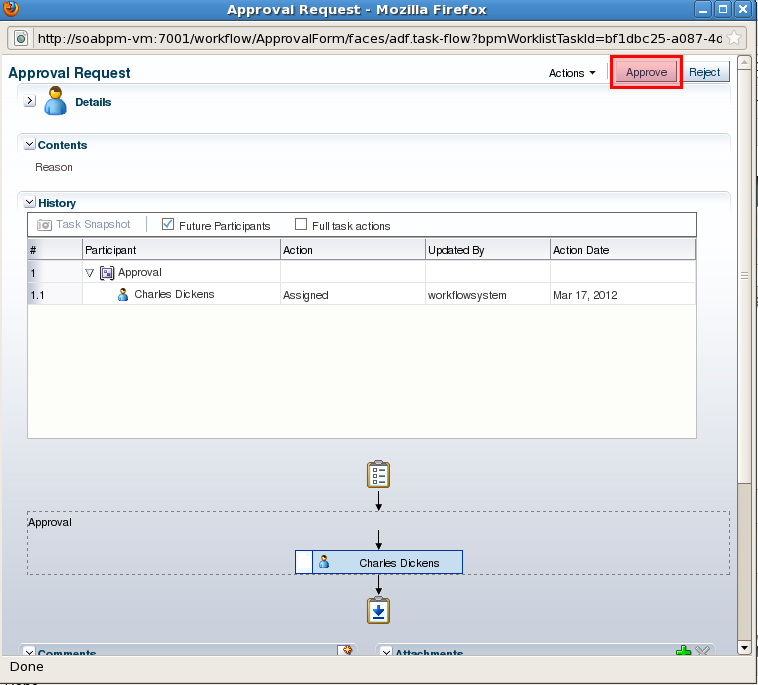This screenshot has height=685, width=758.
Task: Click the Details user avatar icon
Action: pyautogui.click(x=56, y=101)
